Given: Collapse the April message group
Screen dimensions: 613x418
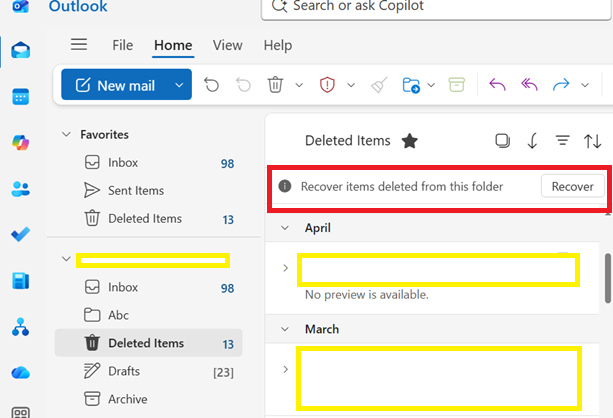Looking at the screenshot, I should click(x=285, y=228).
